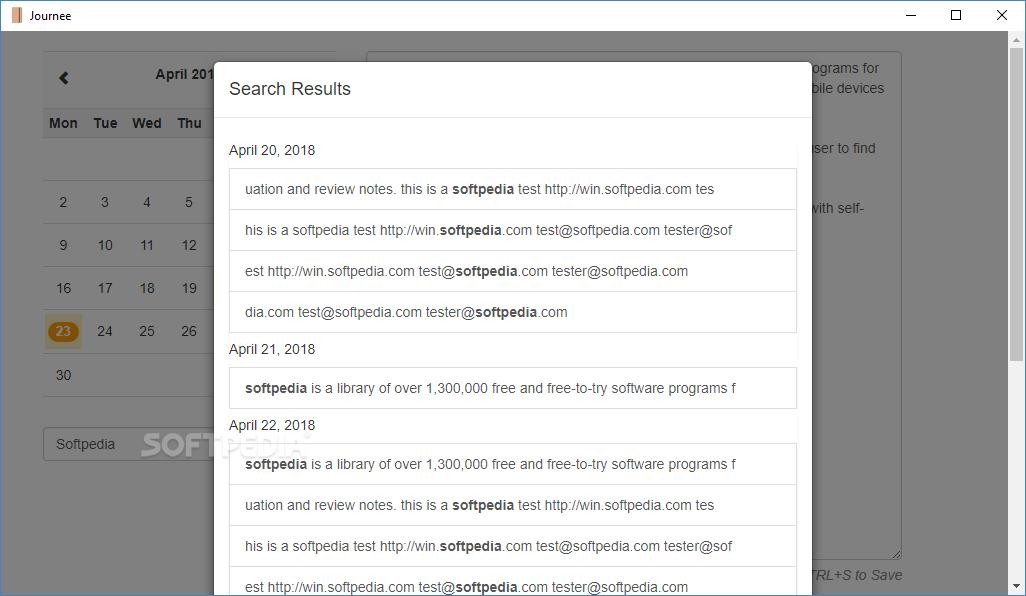
Task: Select day 4 in the calendar
Action: (147, 202)
